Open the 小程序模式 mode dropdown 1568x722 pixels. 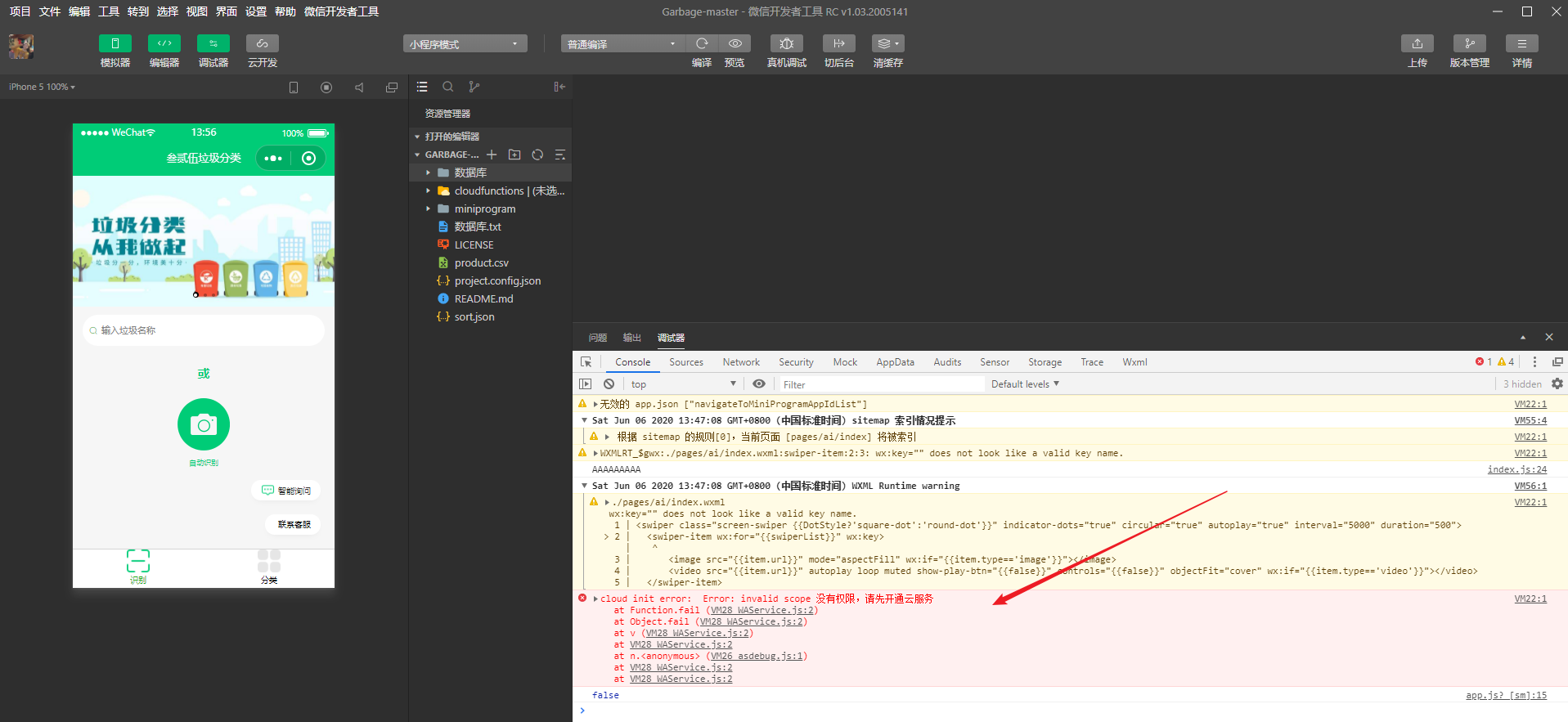[x=465, y=44]
